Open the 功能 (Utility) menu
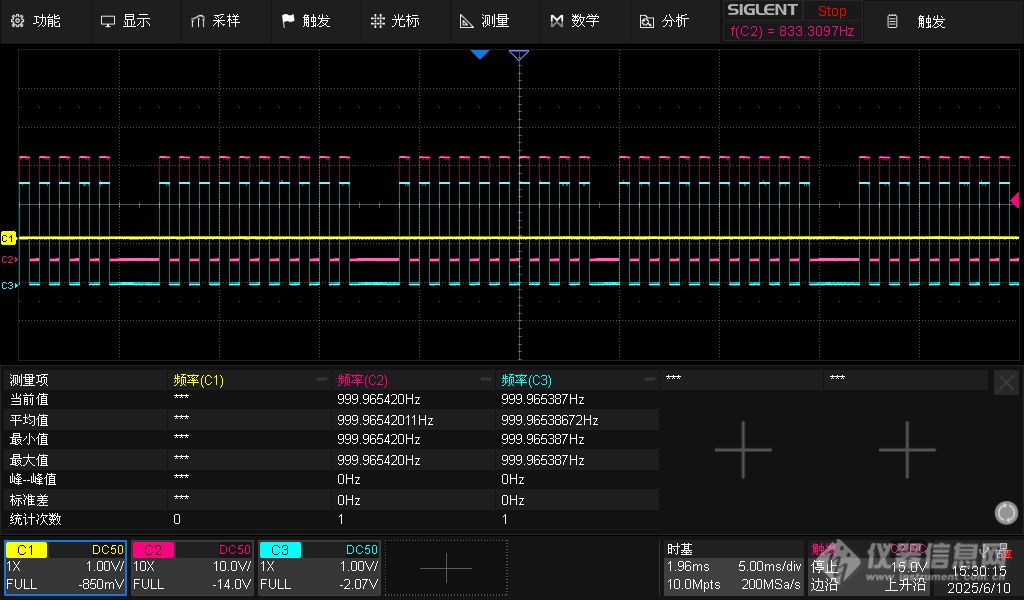1024x600 pixels. 36,21
